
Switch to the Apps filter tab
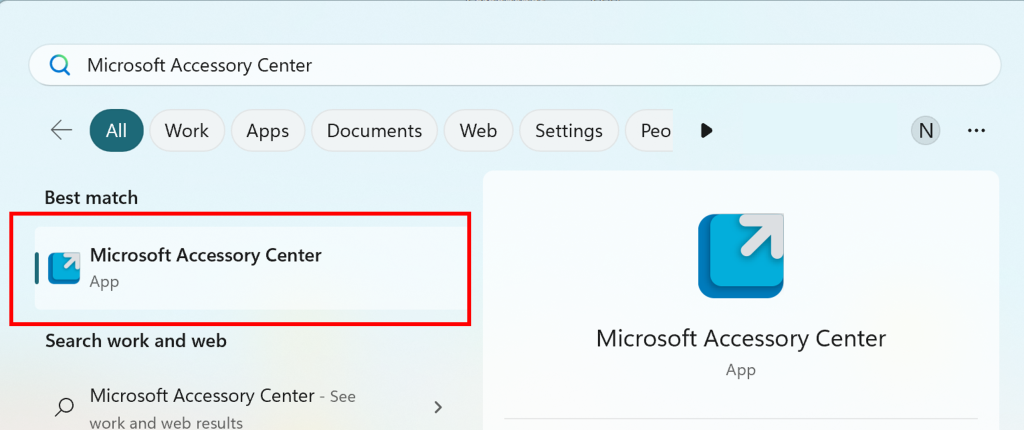267,130
